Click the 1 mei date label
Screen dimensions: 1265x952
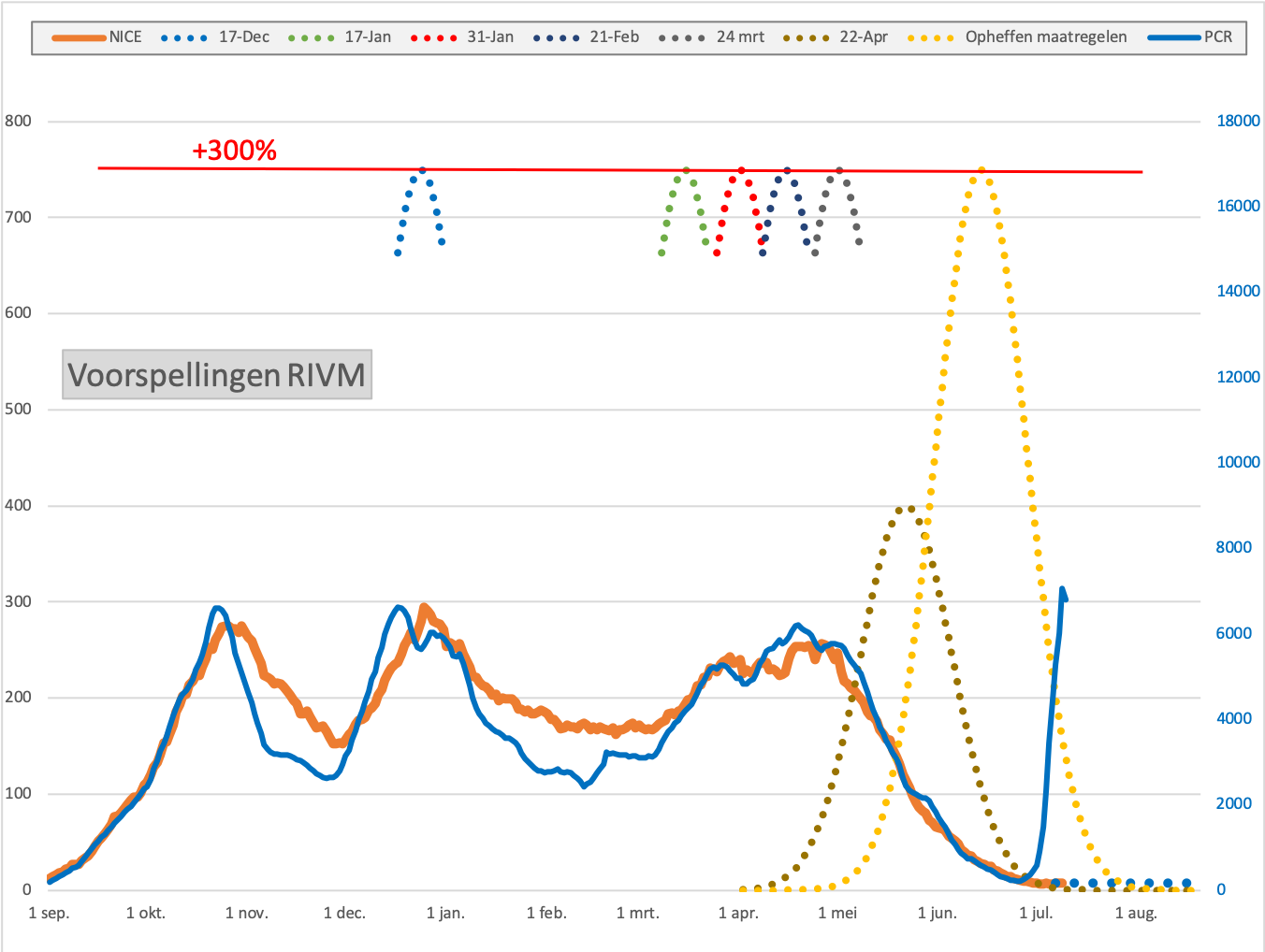[837, 913]
